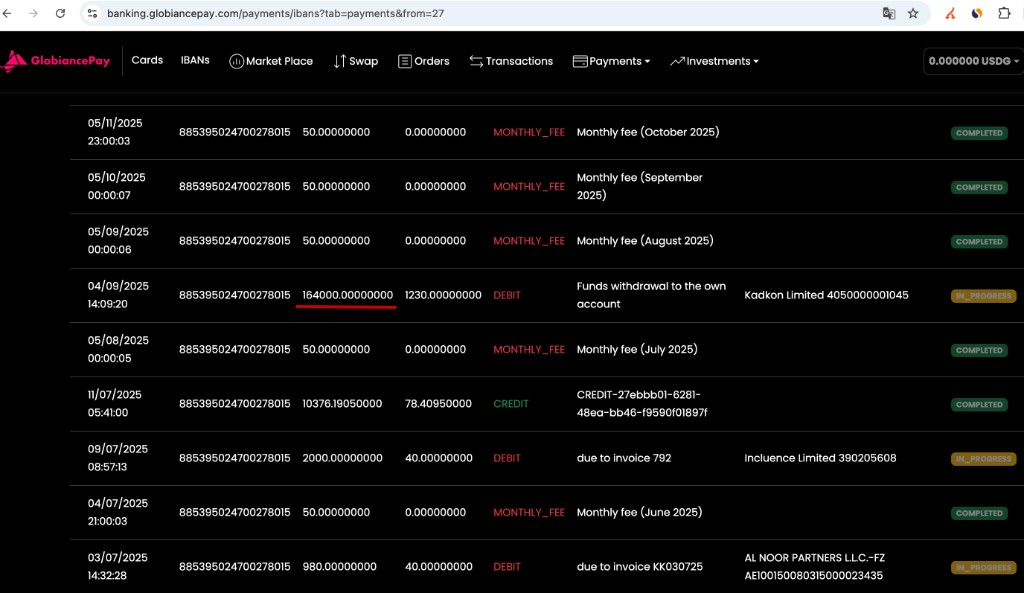Click 'Monthly fee (October 2025)' description

click(x=648, y=132)
